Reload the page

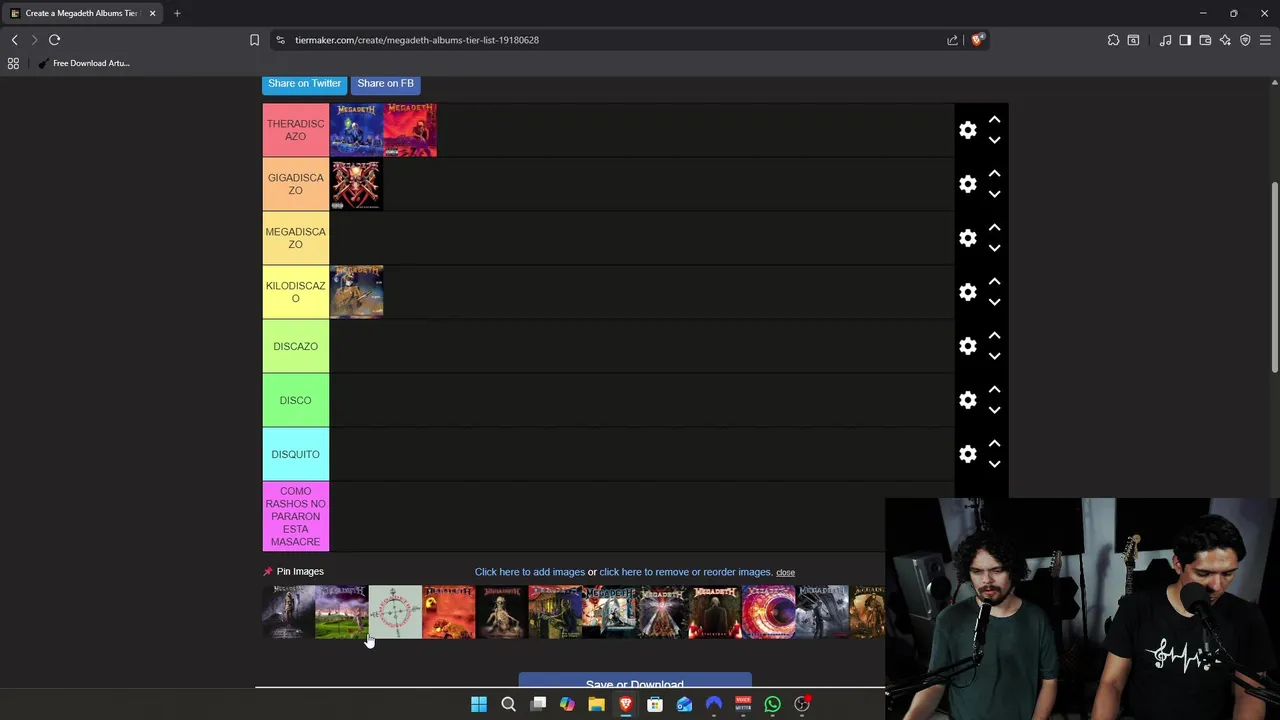(x=54, y=40)
